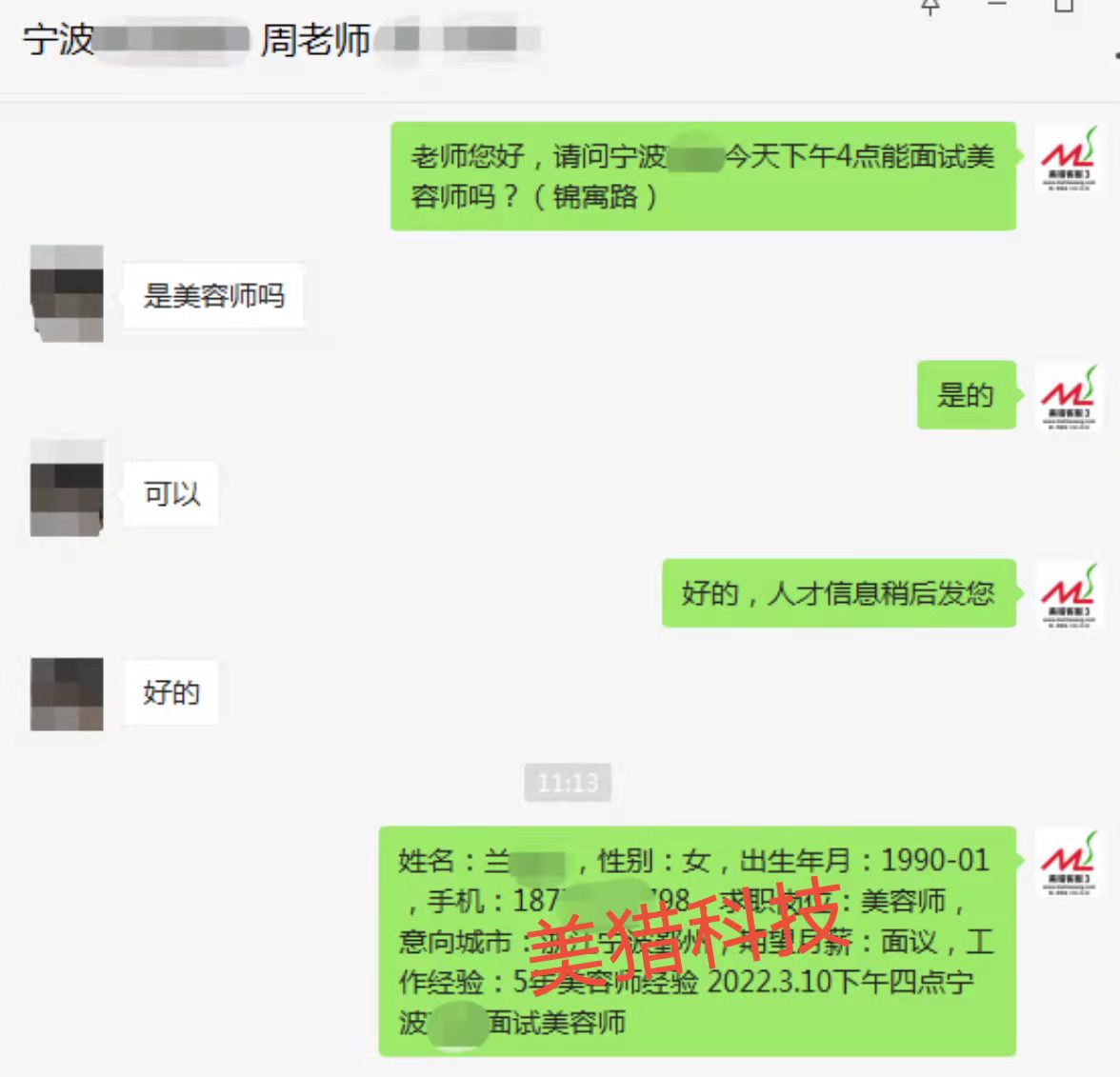Viewport: 1120px width, 1077px height.
Task: Open sender avatar beside candidate details message
Action: (1069, 862)
